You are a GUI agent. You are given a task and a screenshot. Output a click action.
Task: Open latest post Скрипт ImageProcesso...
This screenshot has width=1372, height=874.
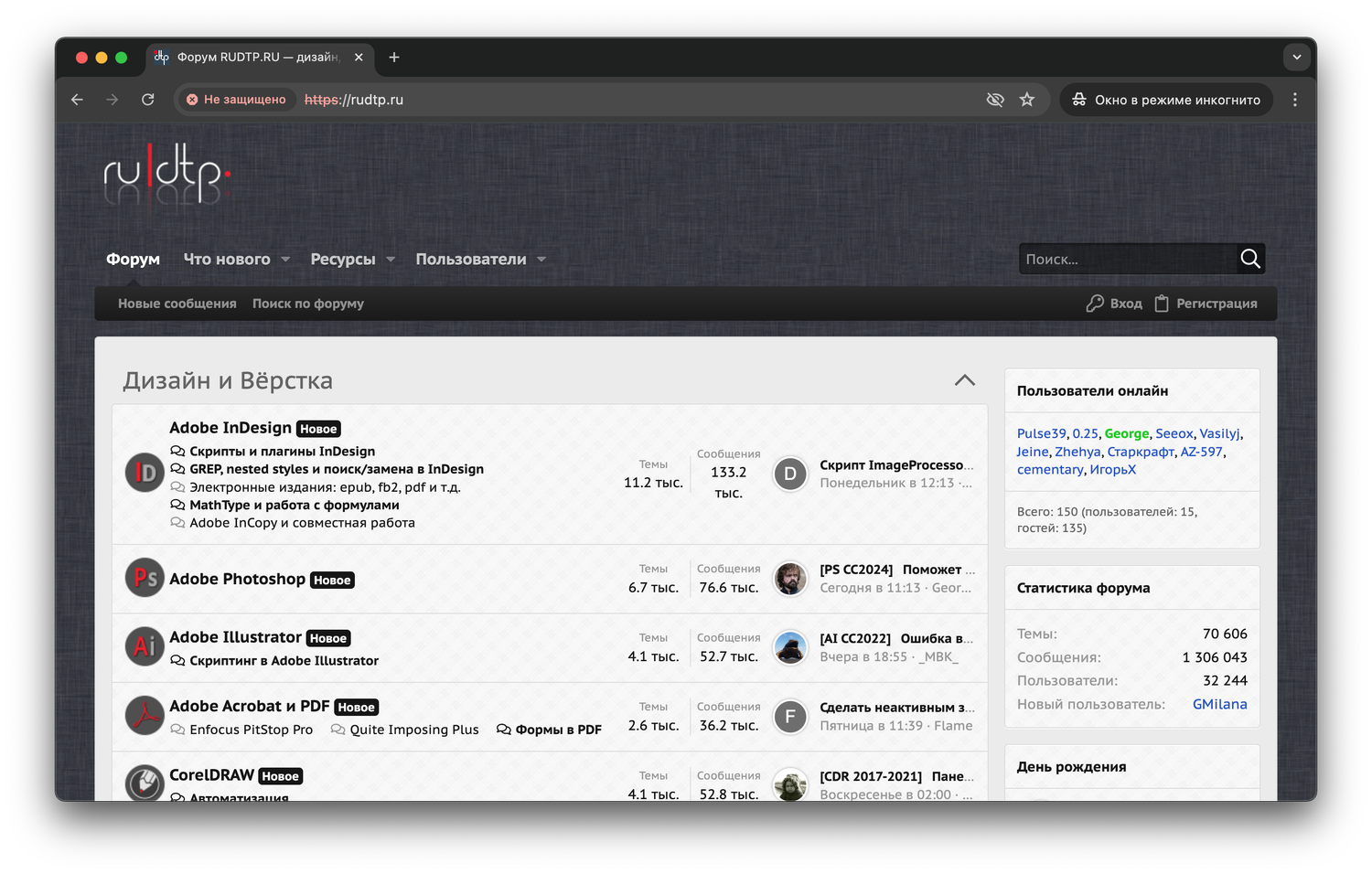(x=896, y=465)
